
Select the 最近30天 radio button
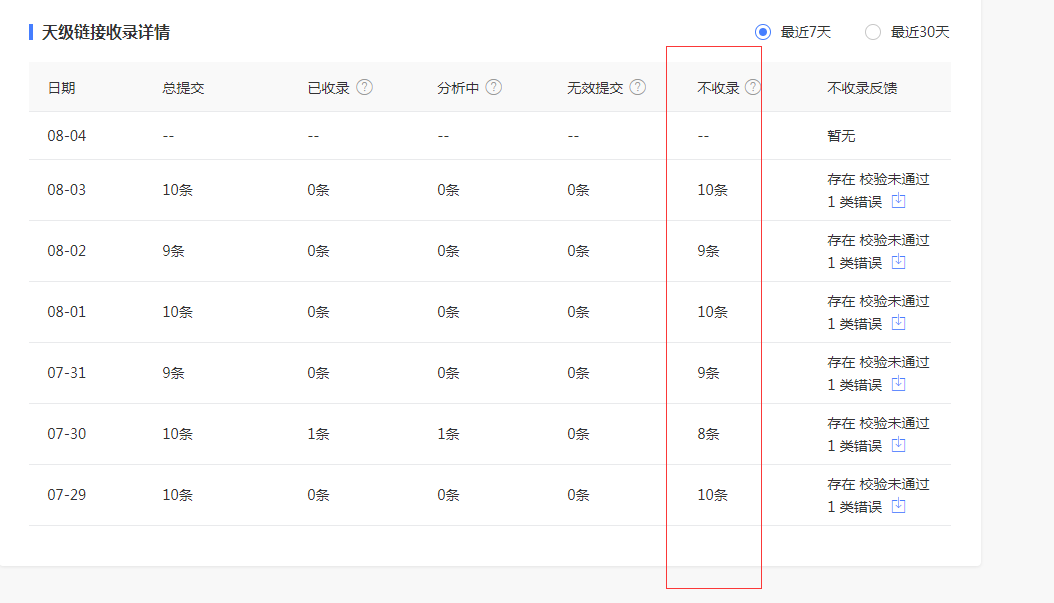tap(873, 32)
